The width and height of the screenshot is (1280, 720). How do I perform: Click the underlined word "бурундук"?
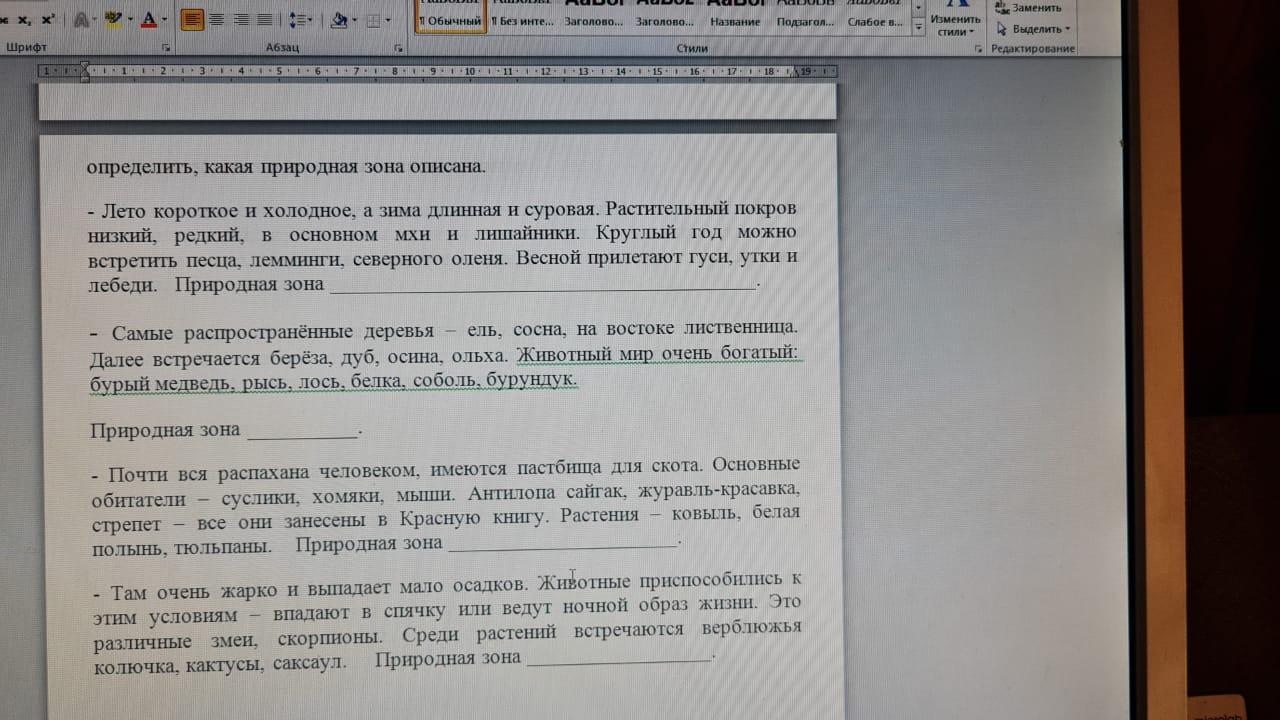(x=527, y=380)
